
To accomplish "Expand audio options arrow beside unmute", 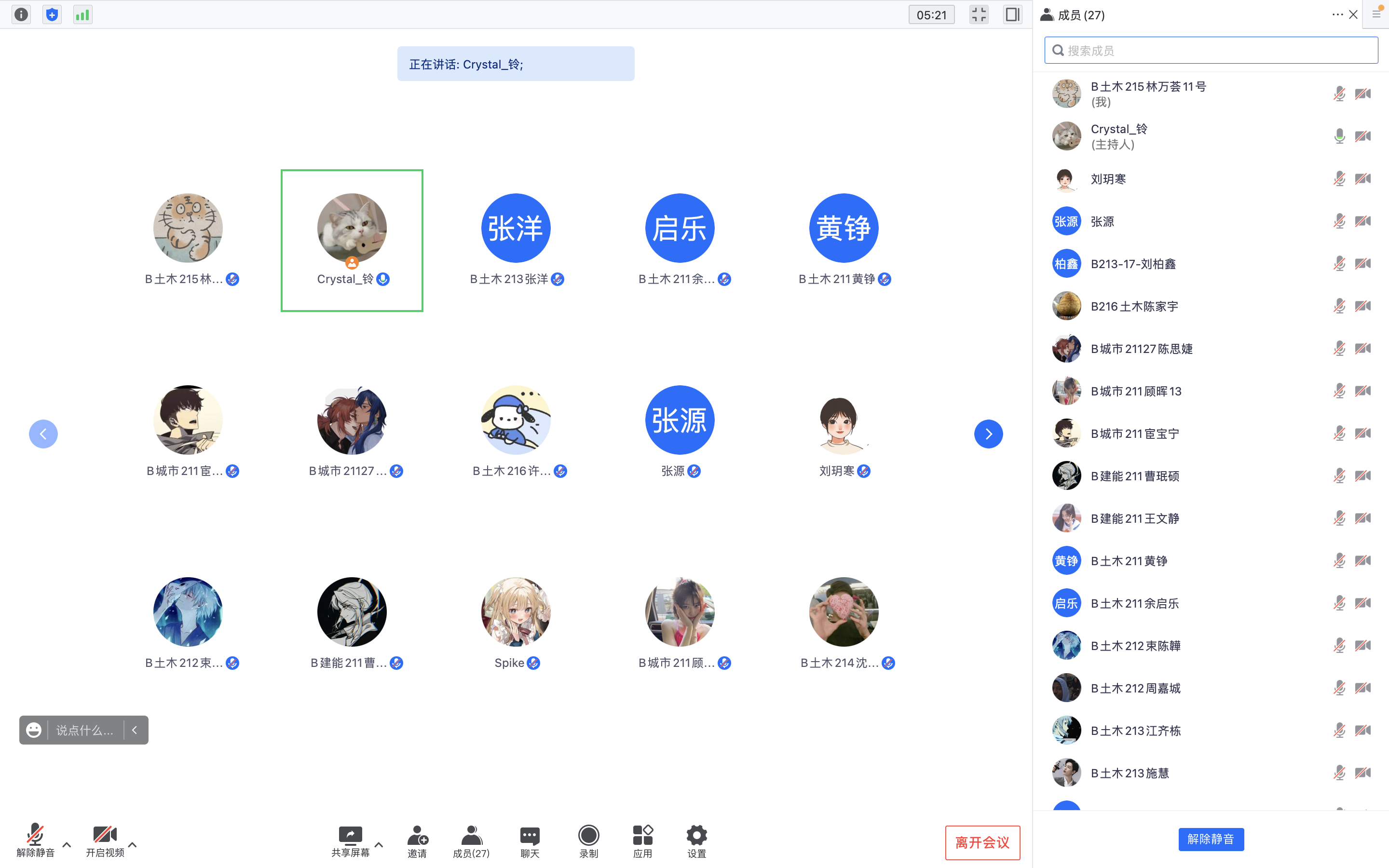I will pos(67,844).
